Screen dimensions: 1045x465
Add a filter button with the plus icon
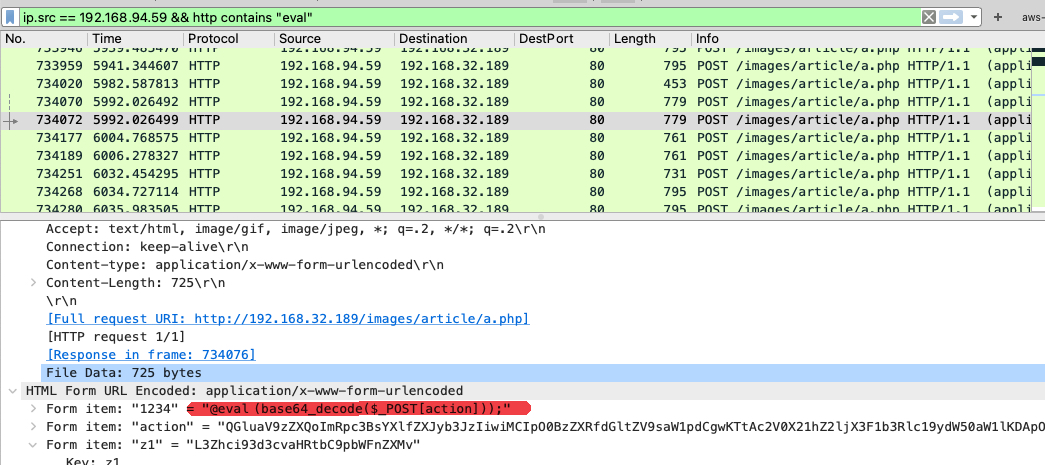tap(998, 17)
